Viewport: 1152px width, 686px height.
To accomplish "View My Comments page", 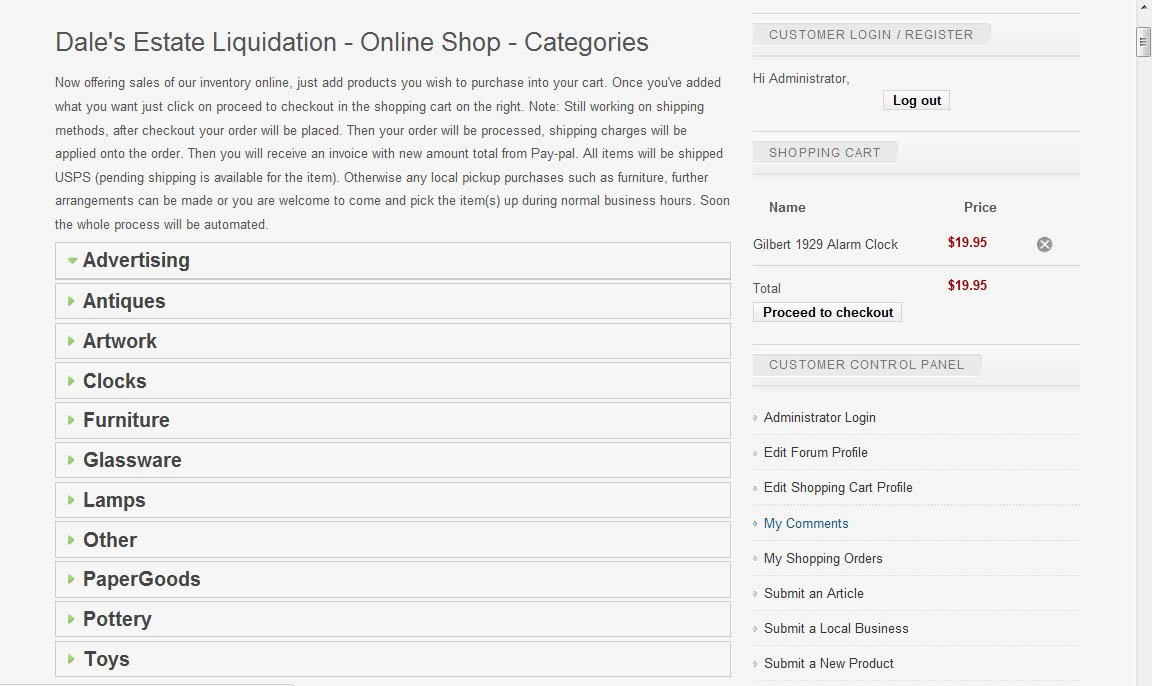I will click(805, 523).
